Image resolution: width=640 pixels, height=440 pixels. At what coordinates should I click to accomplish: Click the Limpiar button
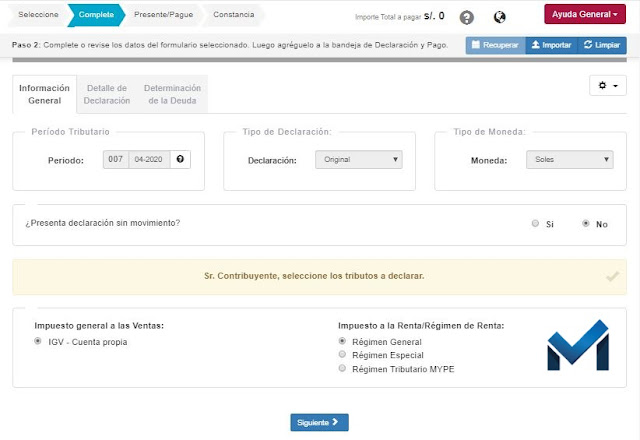coord(602,45)
